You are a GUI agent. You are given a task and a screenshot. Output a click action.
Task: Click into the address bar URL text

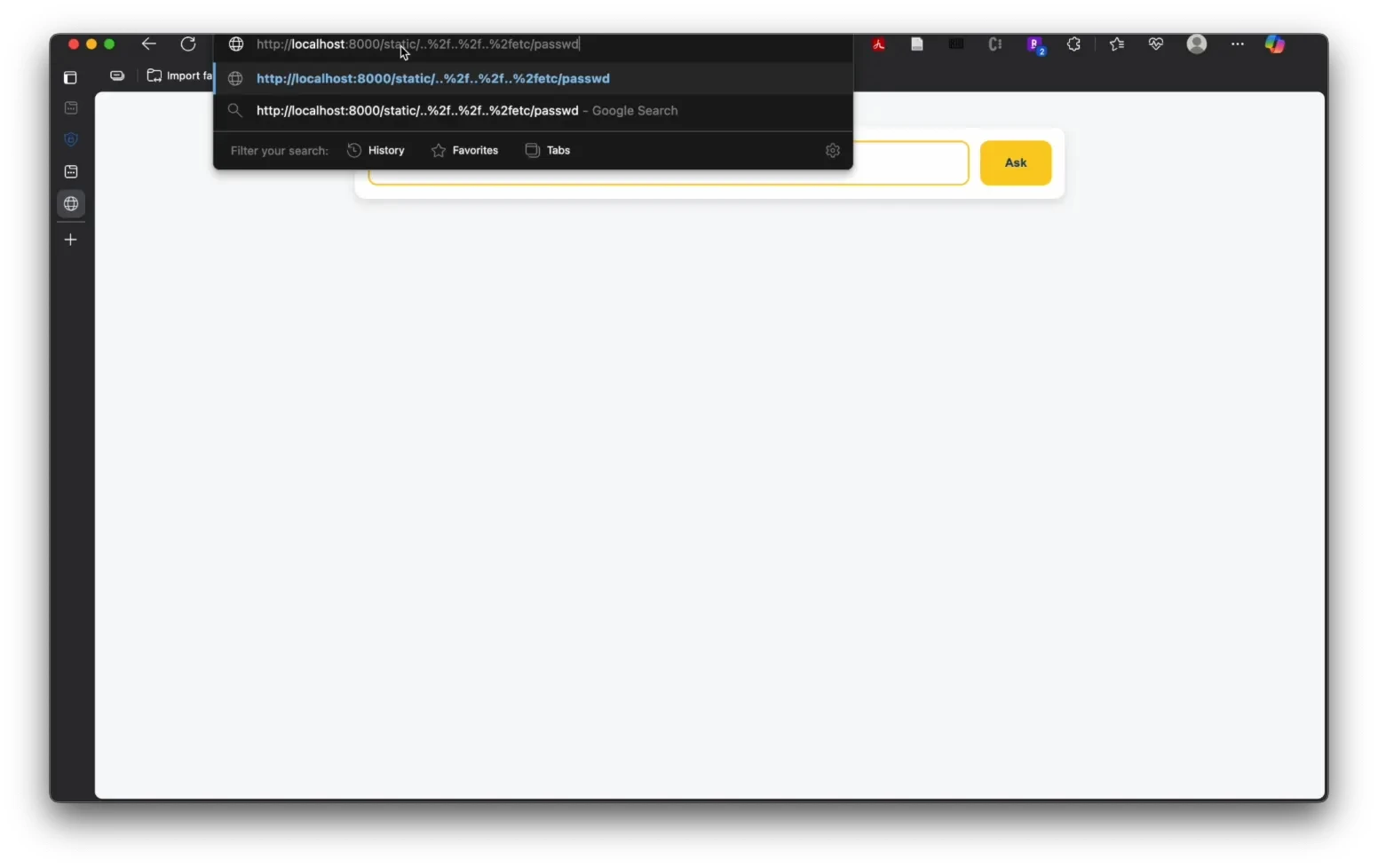[417, 44]
